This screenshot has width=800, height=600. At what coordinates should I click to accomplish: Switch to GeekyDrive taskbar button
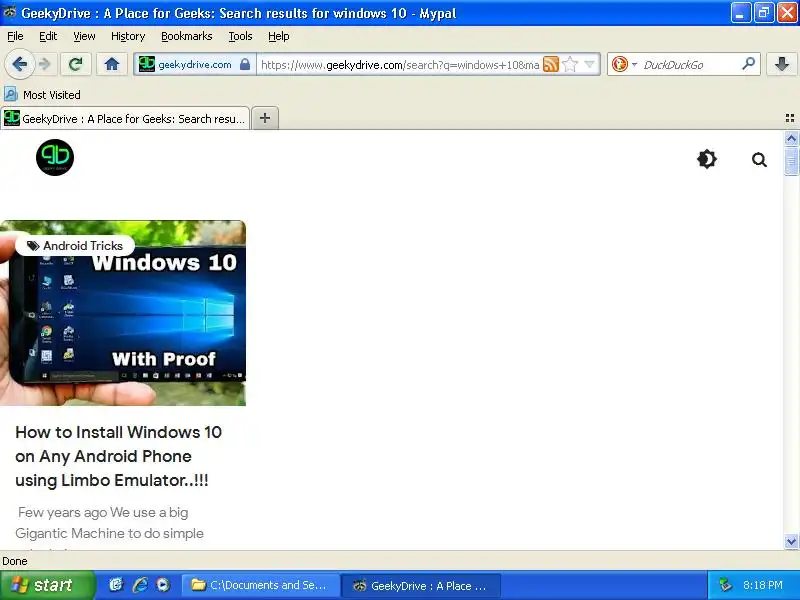tap(421, 585)
